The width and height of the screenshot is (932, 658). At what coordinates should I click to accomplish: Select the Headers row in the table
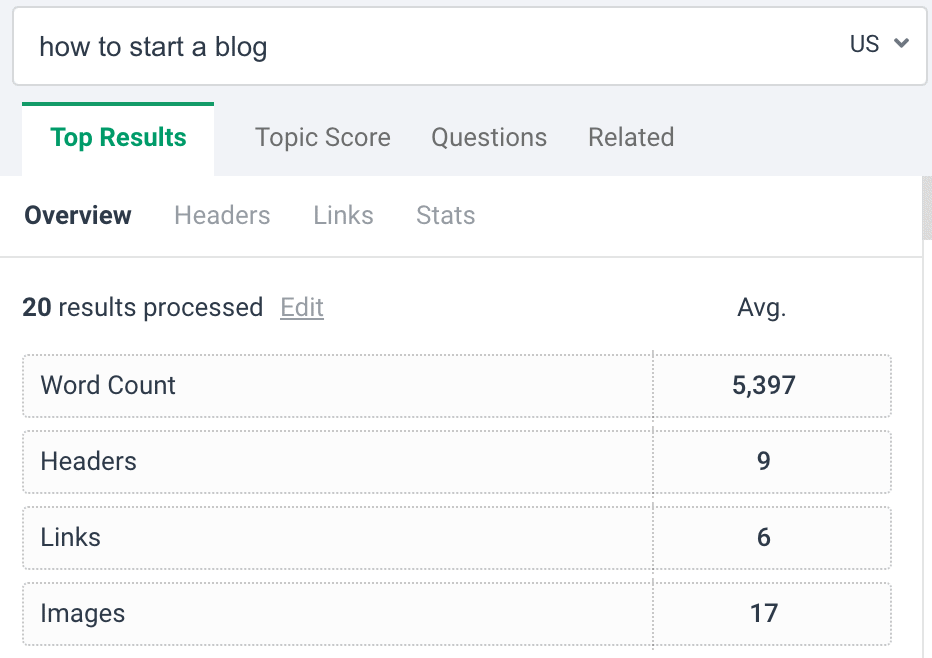click(x=457, y=462)
